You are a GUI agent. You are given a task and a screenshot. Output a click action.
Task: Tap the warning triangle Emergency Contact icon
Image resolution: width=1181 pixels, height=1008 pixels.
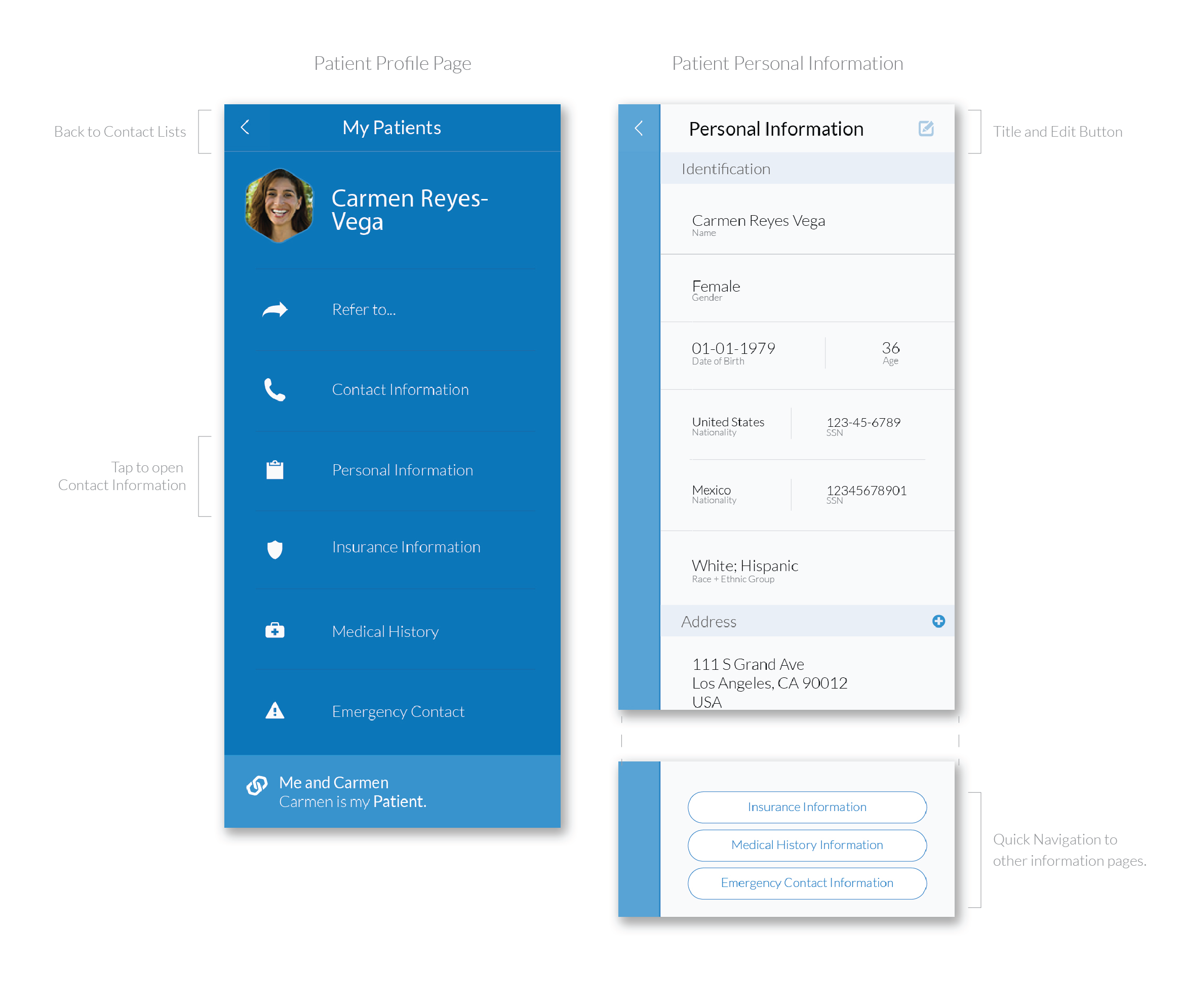[274, 711]
